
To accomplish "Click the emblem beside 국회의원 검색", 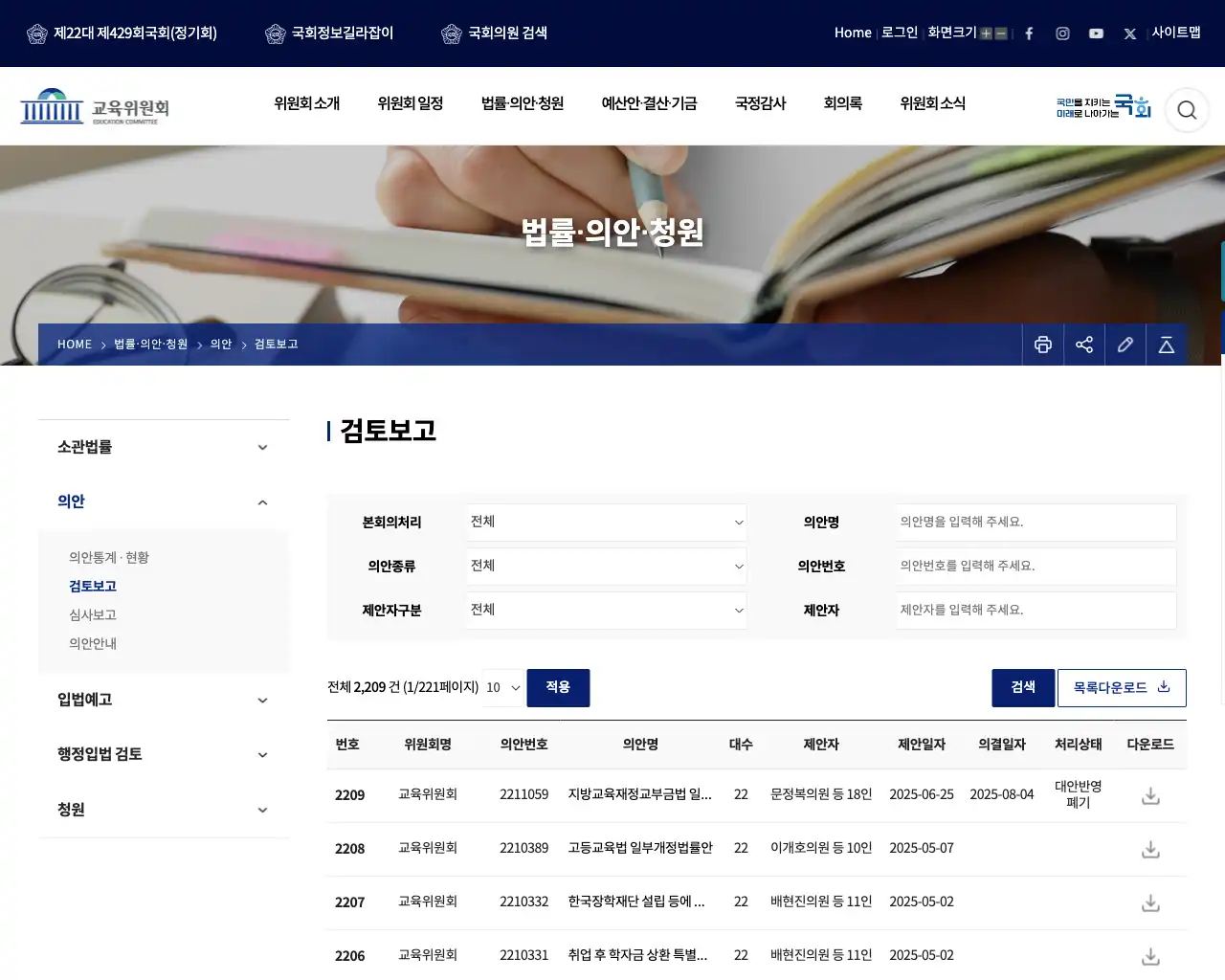I will (451, 33).
